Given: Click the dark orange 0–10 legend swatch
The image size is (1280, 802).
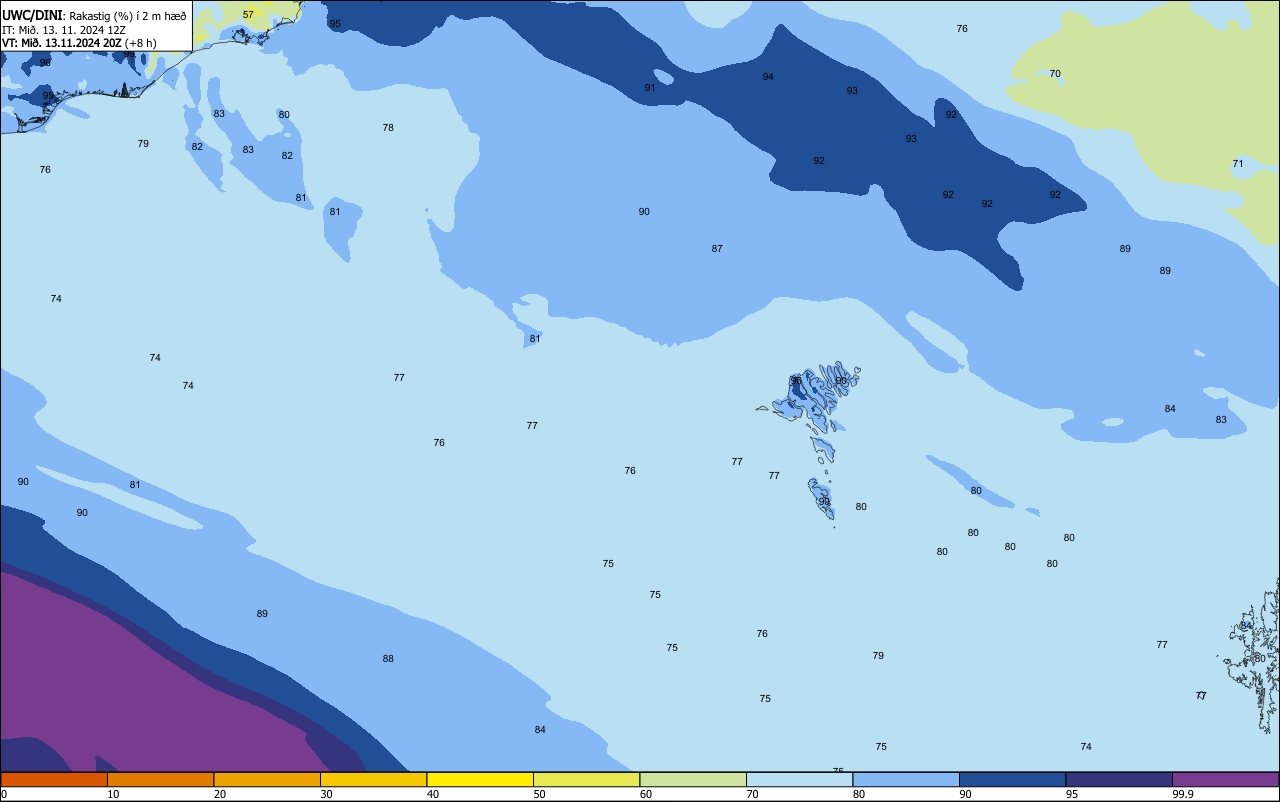Looking at the screenshot, I should pyautogui.click(x=54, y=779).
